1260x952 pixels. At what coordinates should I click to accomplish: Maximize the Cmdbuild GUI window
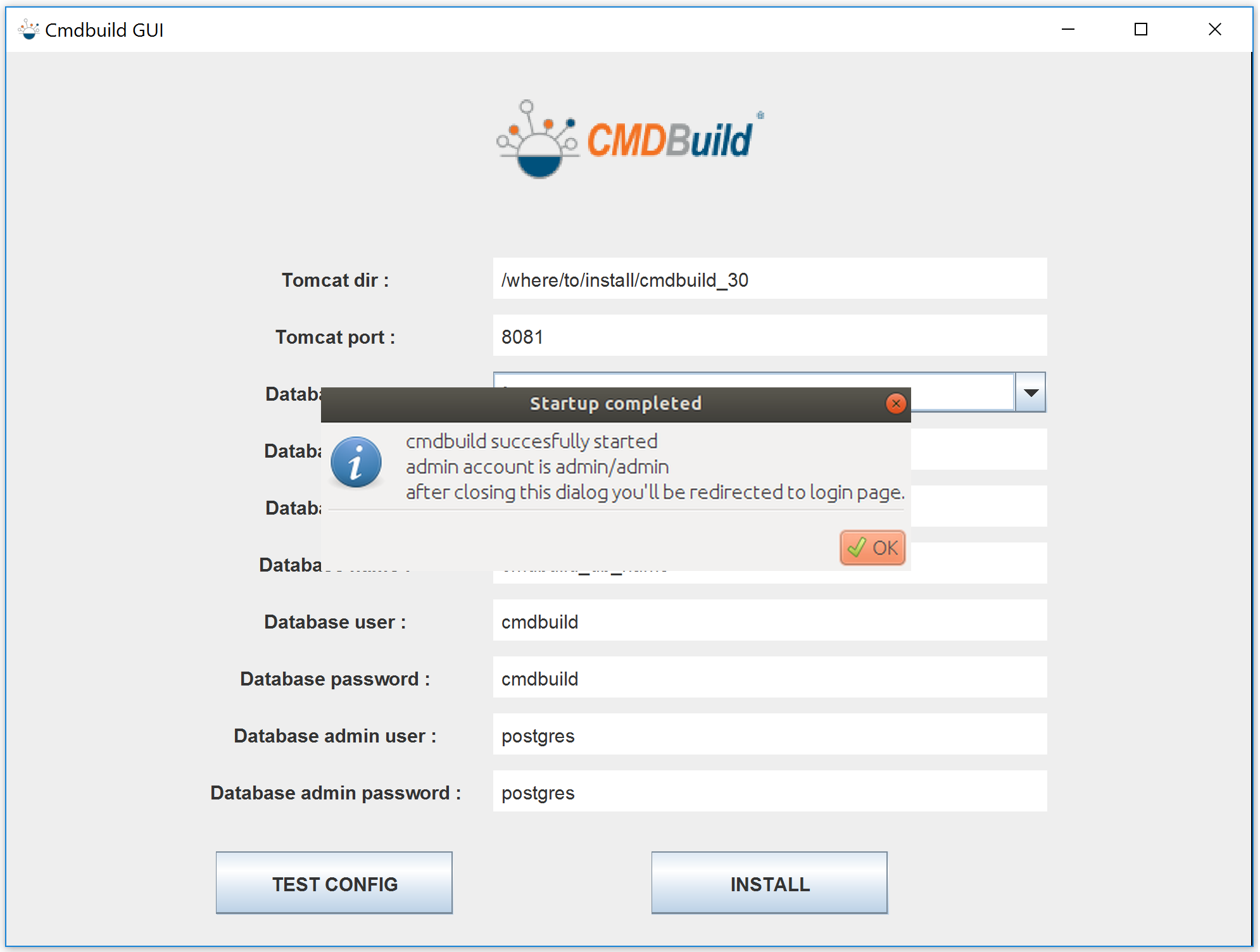point(1140,29)
